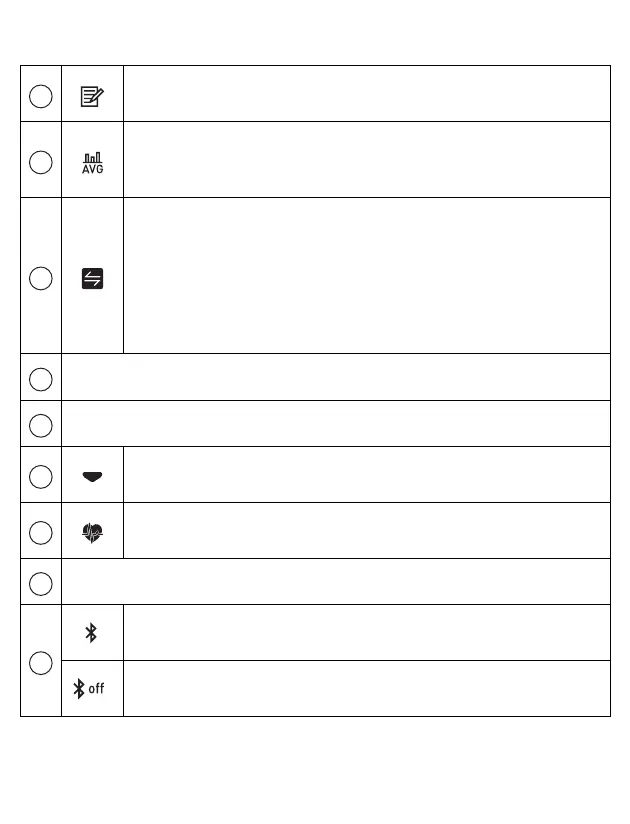630x824 pixels.
Task: Select the circle in the row directly above the down arrow row
Action: click(x=40, y=426)
